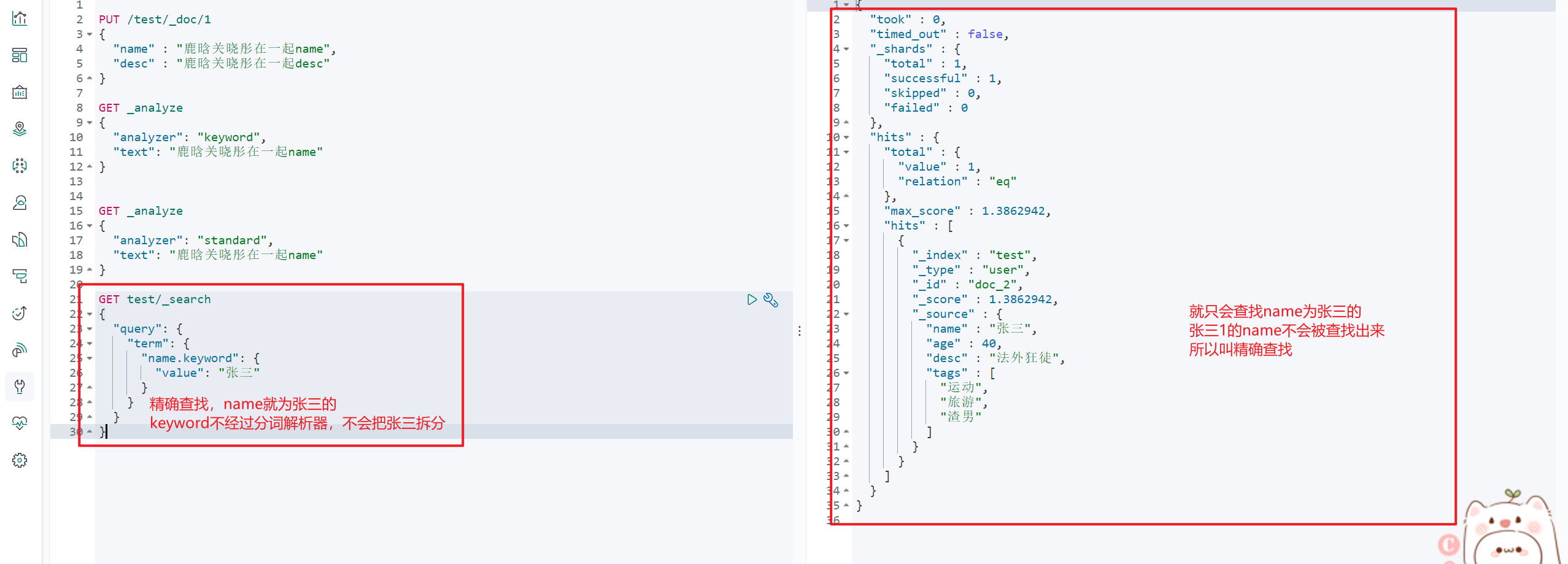Open the Metrics app in sidebar
This screenshot has height=564, width=1568.
[20, 203]
